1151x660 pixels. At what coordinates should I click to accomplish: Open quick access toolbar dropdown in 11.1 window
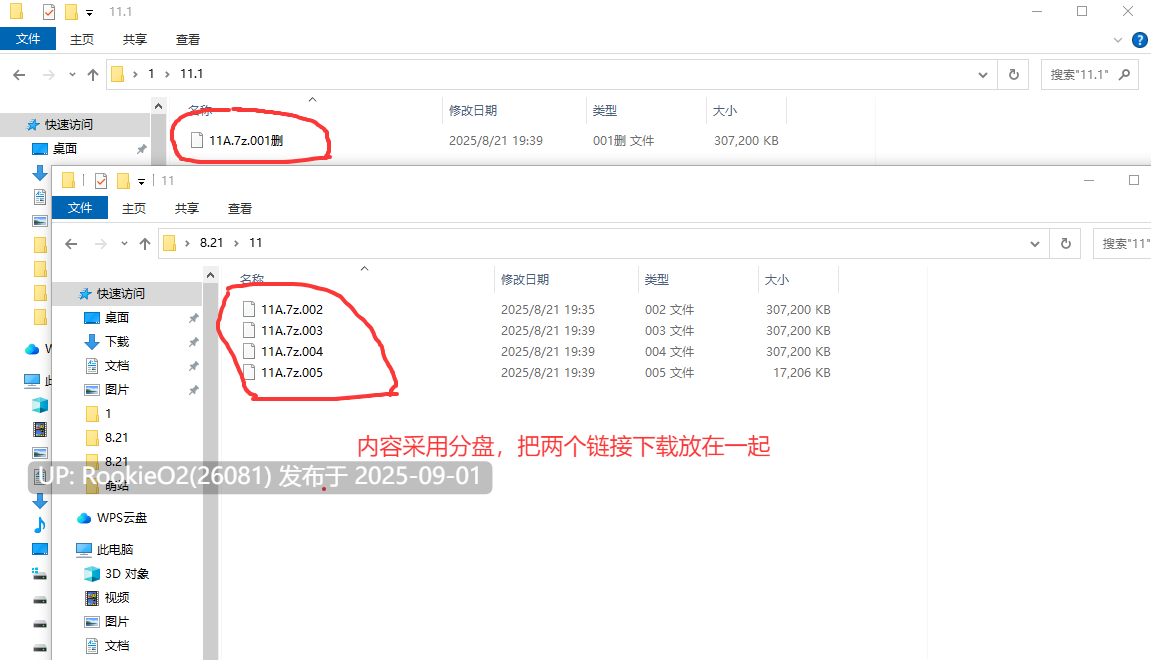point(90,12)
